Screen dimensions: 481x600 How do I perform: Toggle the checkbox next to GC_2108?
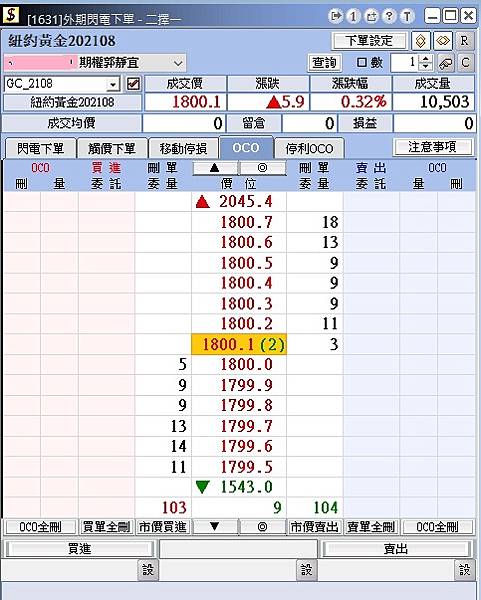tap(133, 84)
